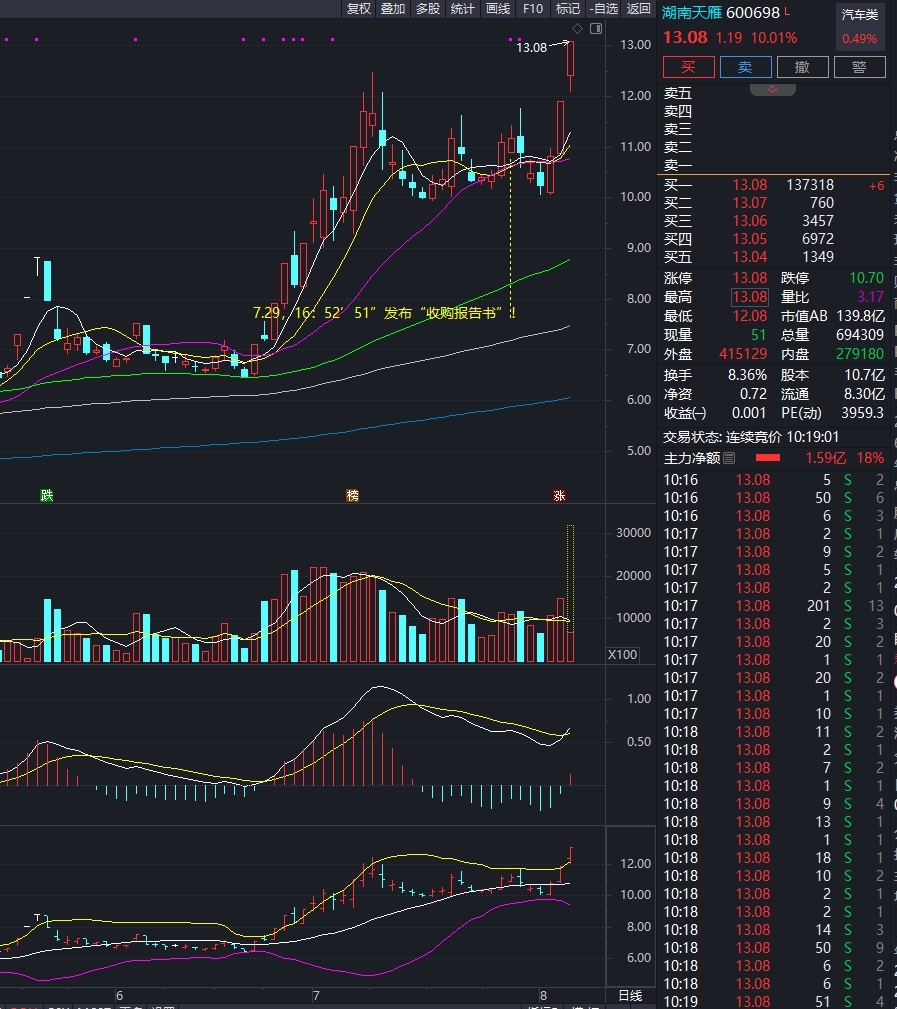Click the red 买 buy button
Screen dimensions: 897x1009
689,67
